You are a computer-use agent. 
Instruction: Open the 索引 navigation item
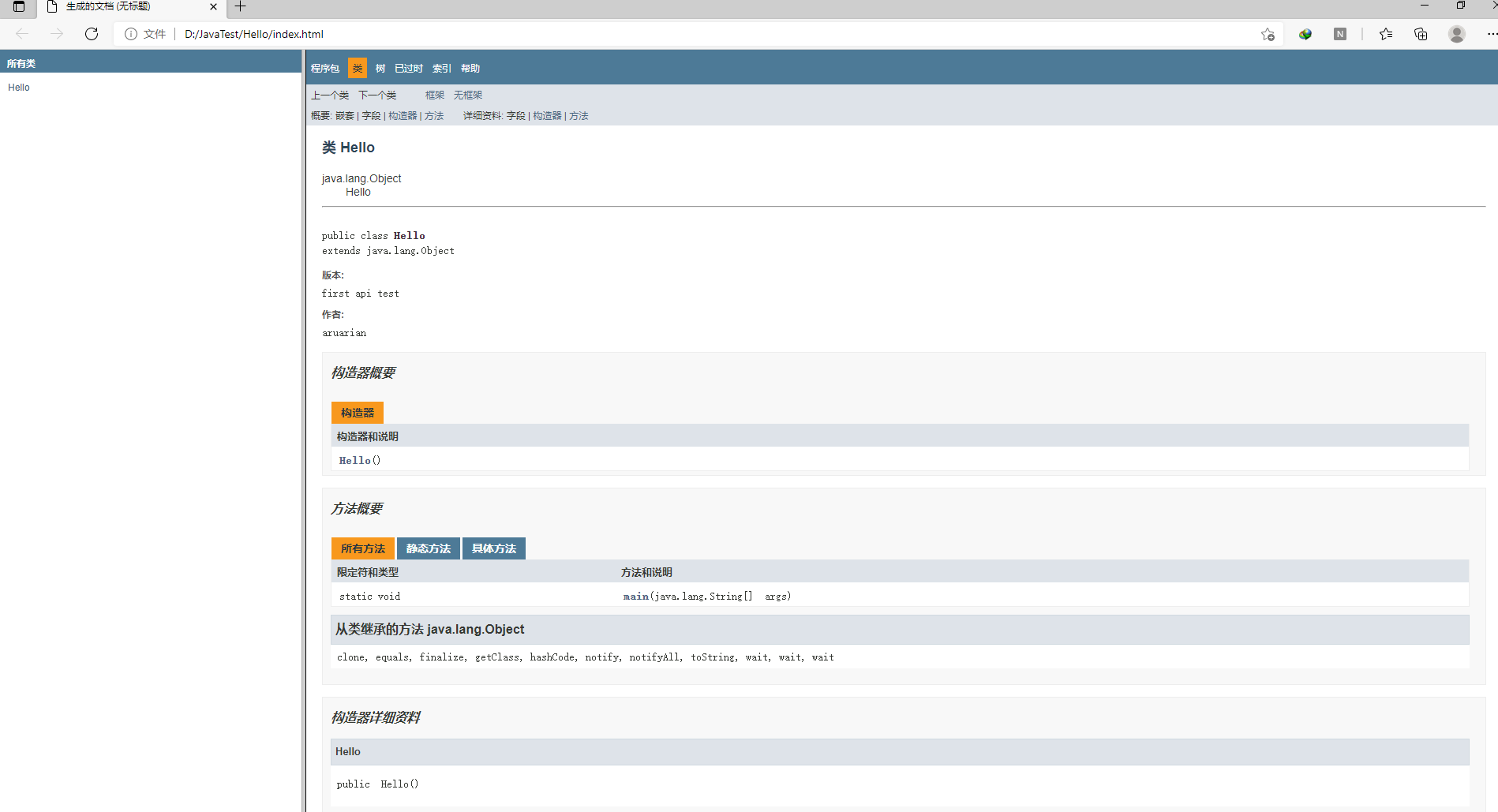(x=442, y=69)
